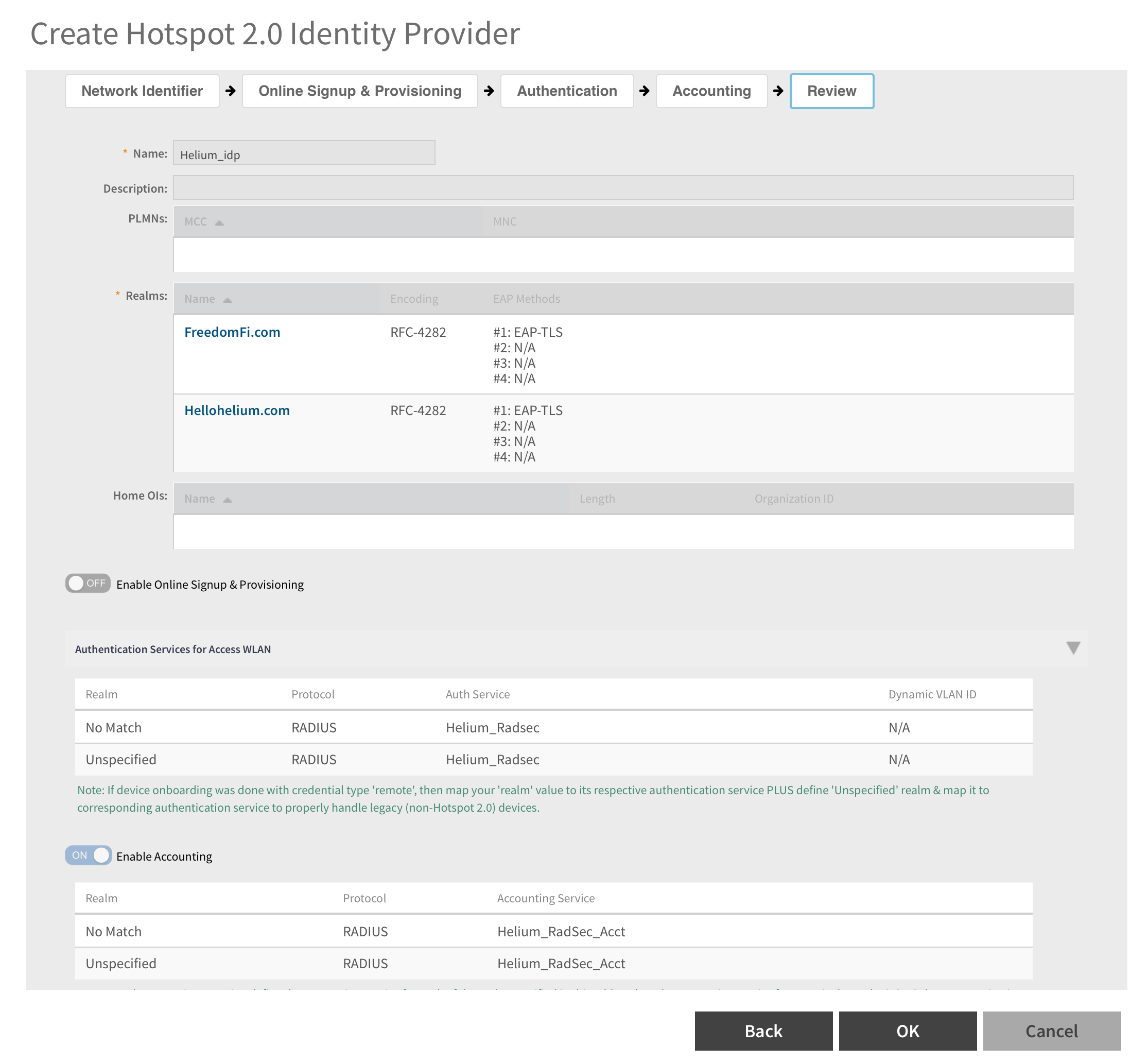Image resolution: width=1148 pixels, height=1063 pixels.
Task: Sort Realms table by Name arrow
Action: tap(227, 300)
